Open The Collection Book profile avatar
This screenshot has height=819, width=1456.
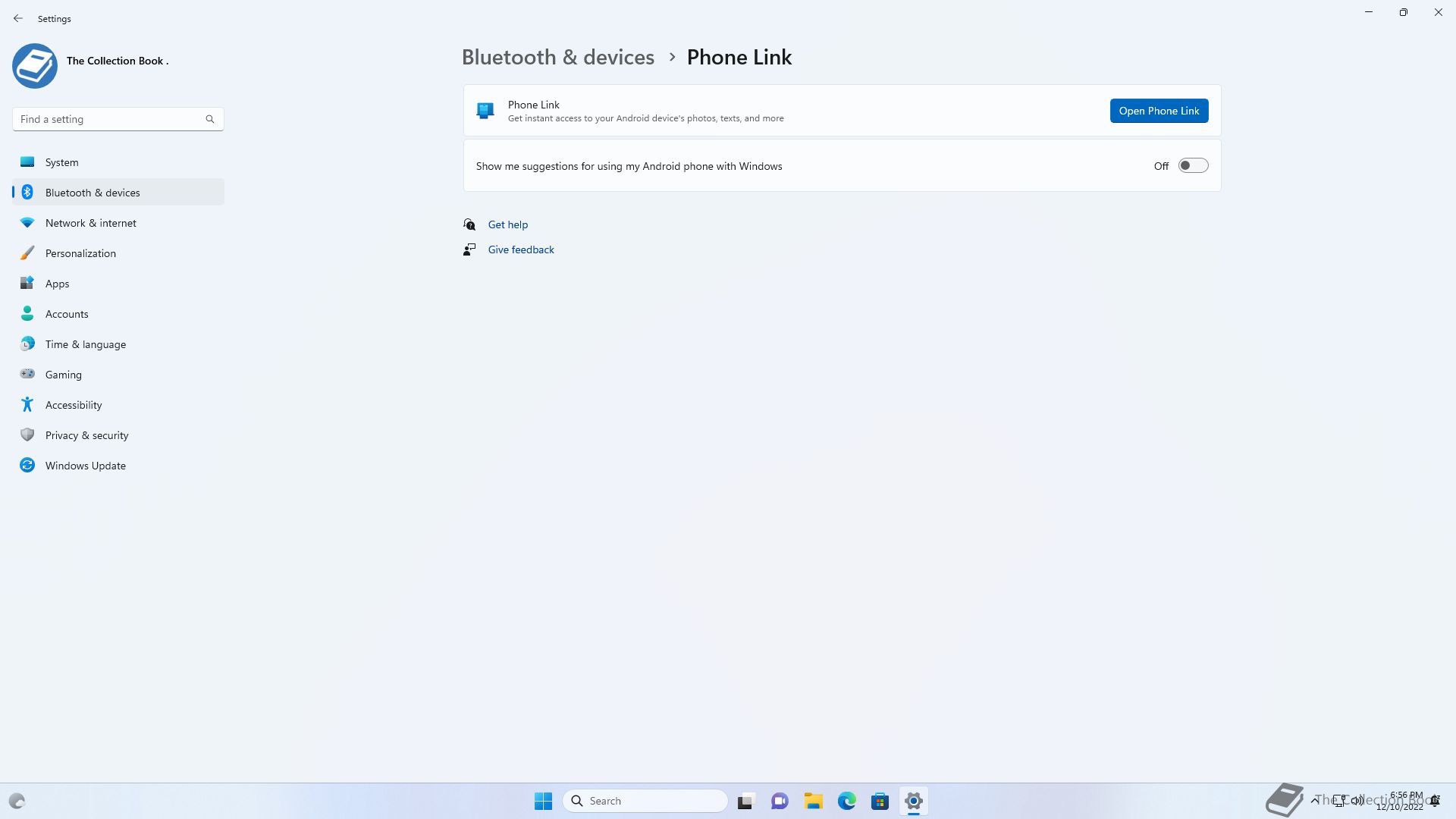(35, 66)
